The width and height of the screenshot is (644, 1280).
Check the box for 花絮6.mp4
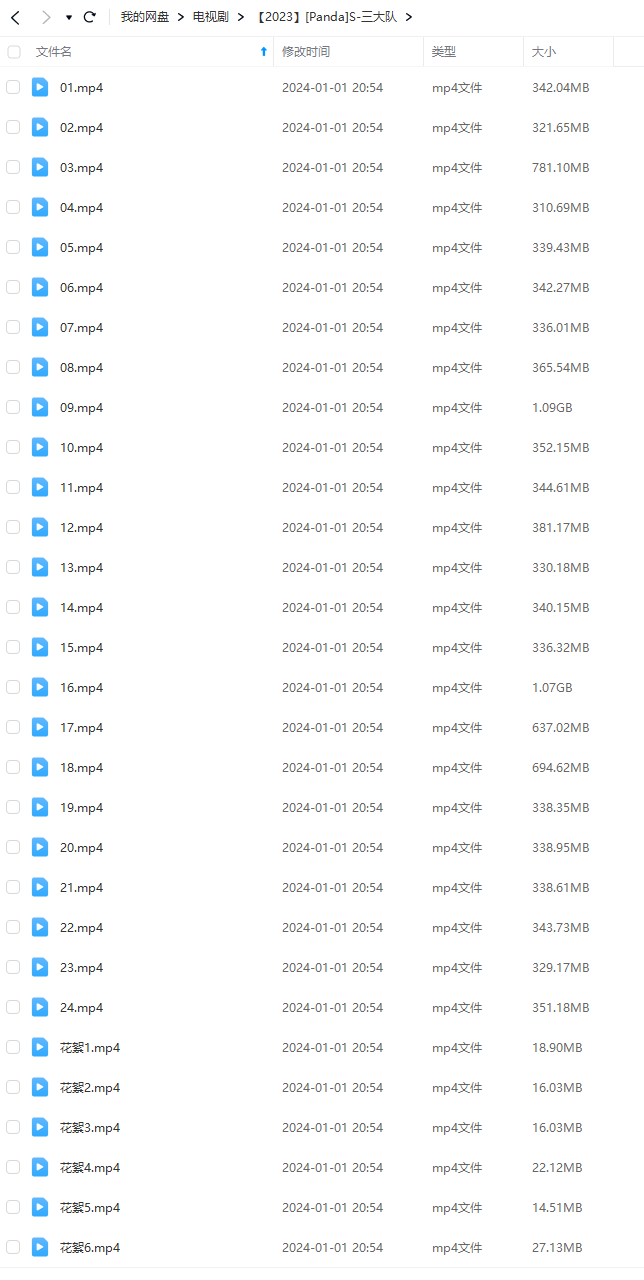13,1247
